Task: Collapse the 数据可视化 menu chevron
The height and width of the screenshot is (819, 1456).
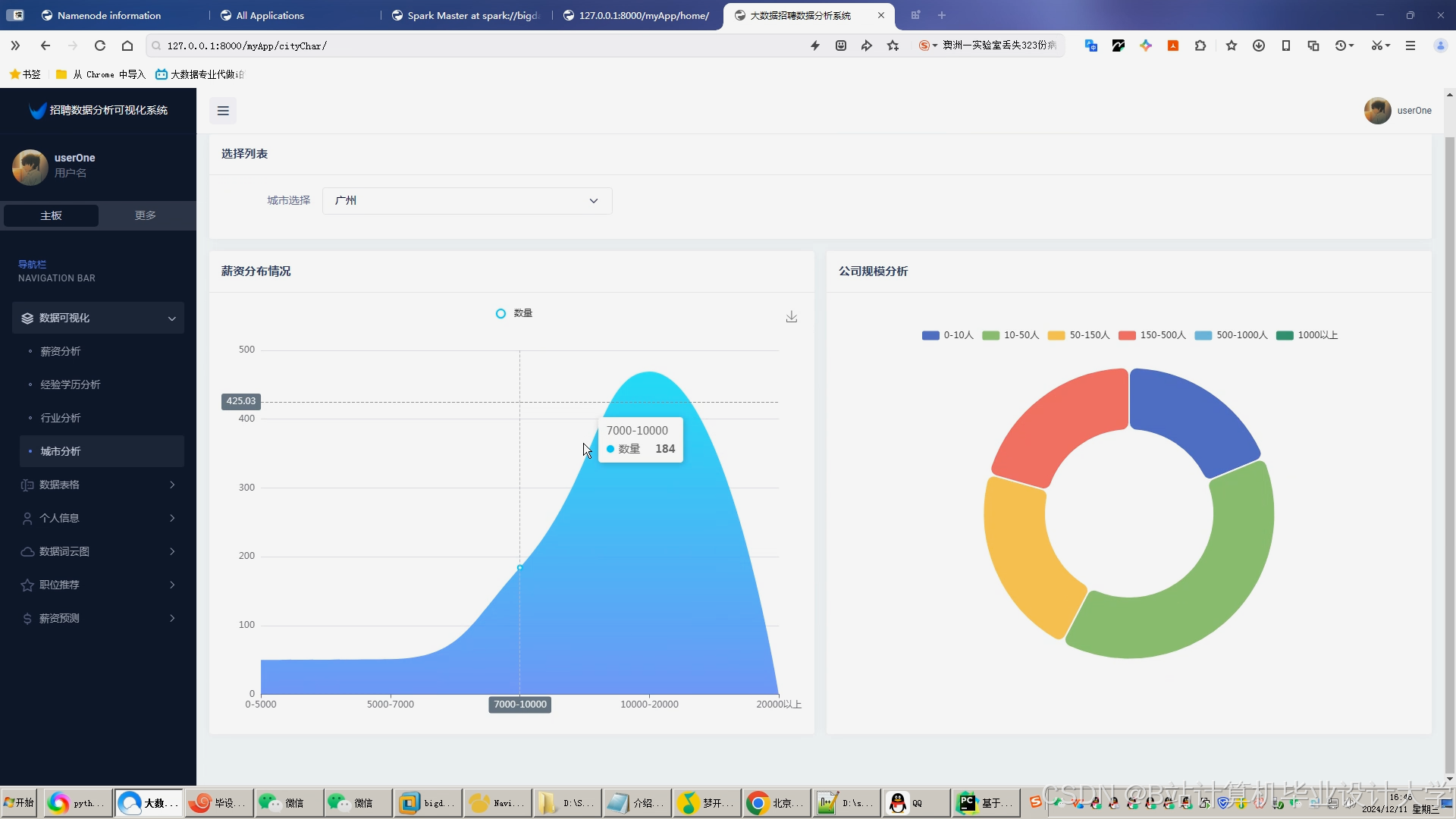Action: (172, 318)
